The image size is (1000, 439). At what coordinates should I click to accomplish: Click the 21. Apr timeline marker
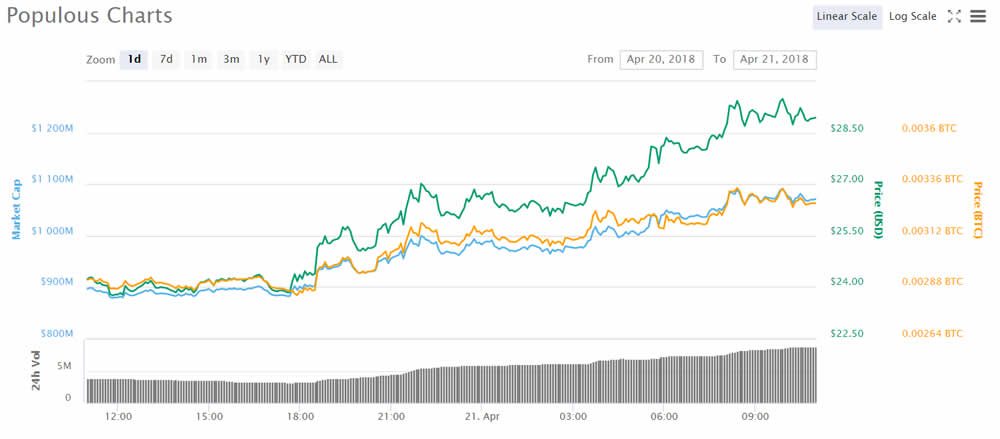(482, 416)
